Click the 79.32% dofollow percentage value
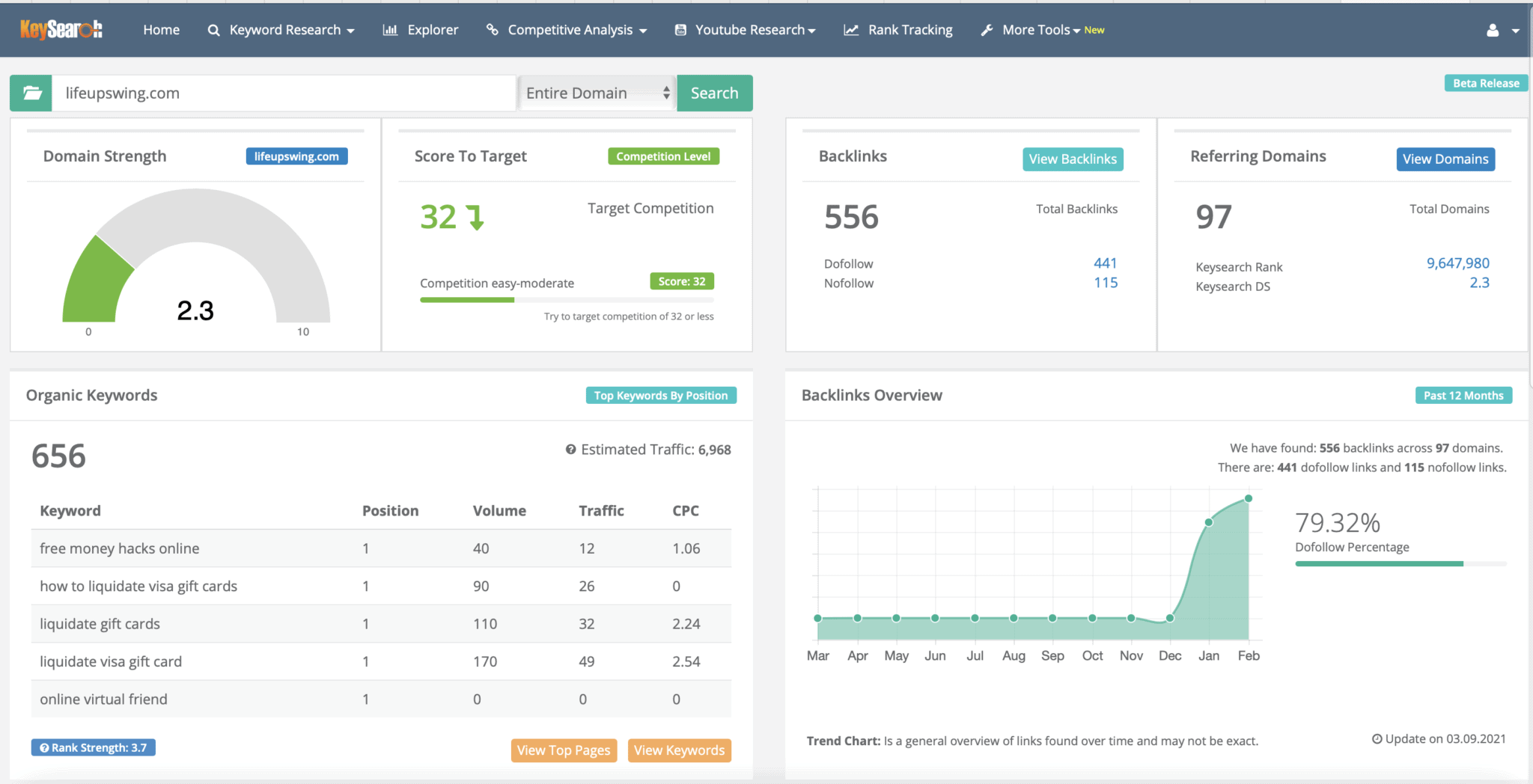The height and width of the screenshot is (784, 1533). tap(1338, 522)
